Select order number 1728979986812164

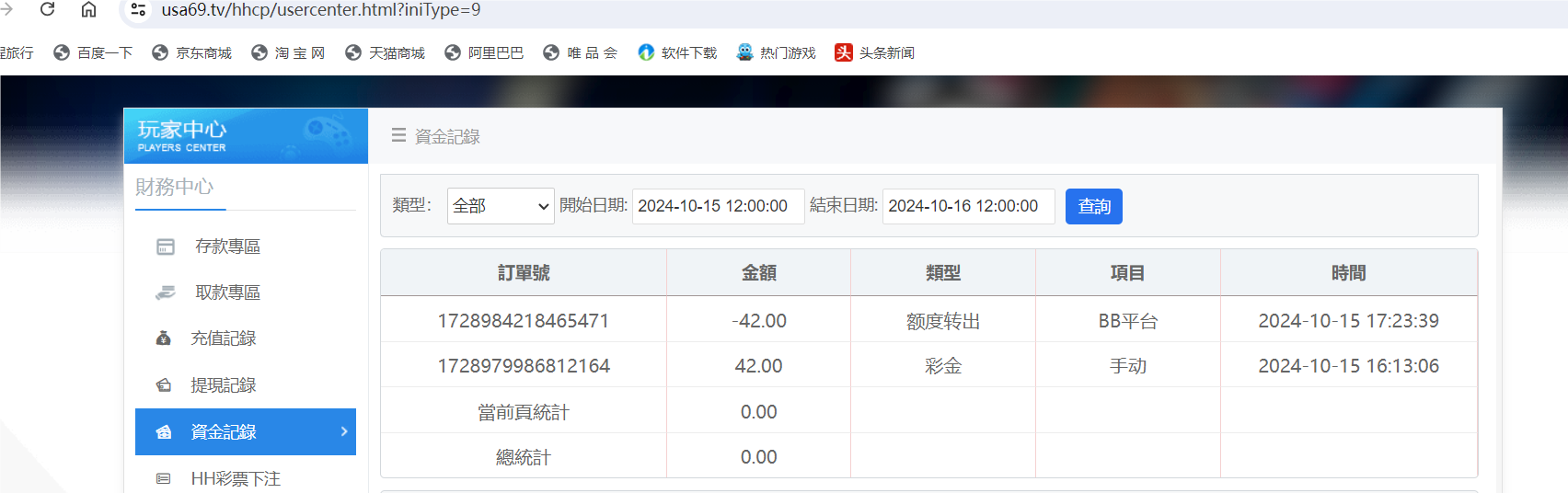[x=524, y=366]
